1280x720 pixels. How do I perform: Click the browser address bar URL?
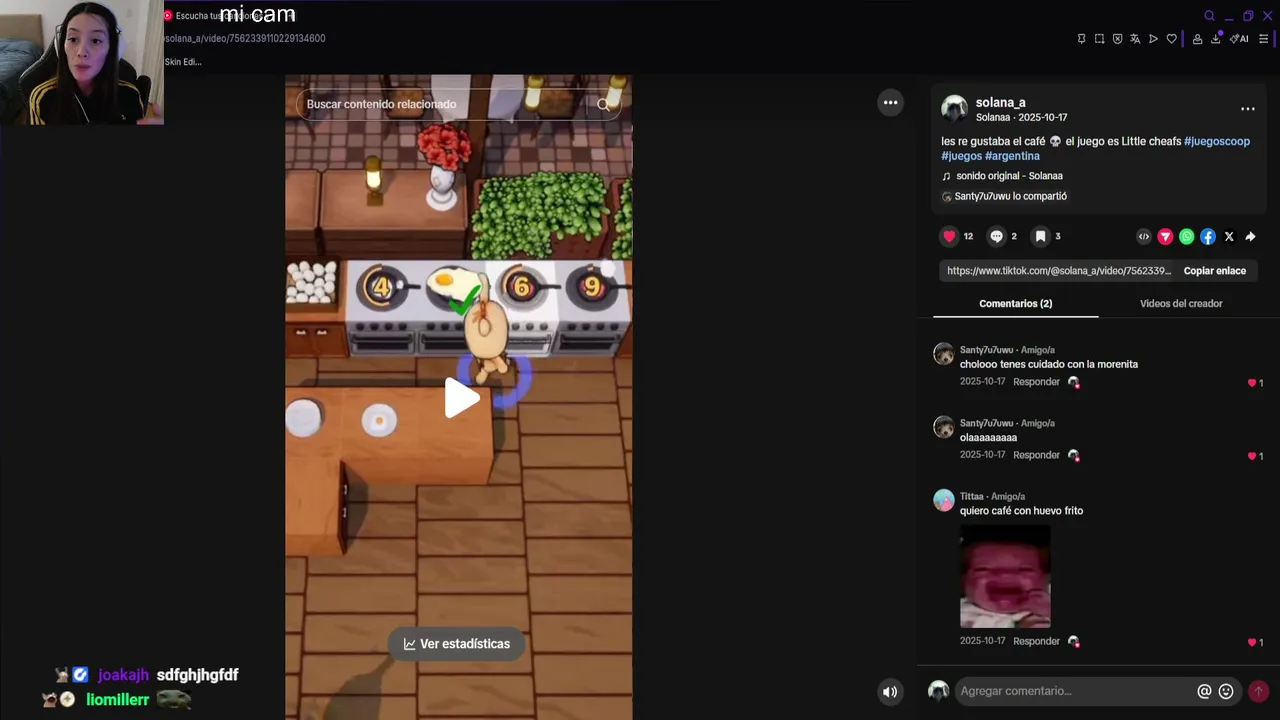click(245, 39)
